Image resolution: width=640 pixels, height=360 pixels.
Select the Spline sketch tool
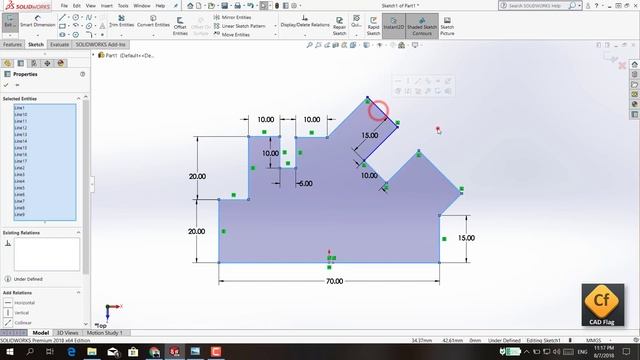coord(89,17)
